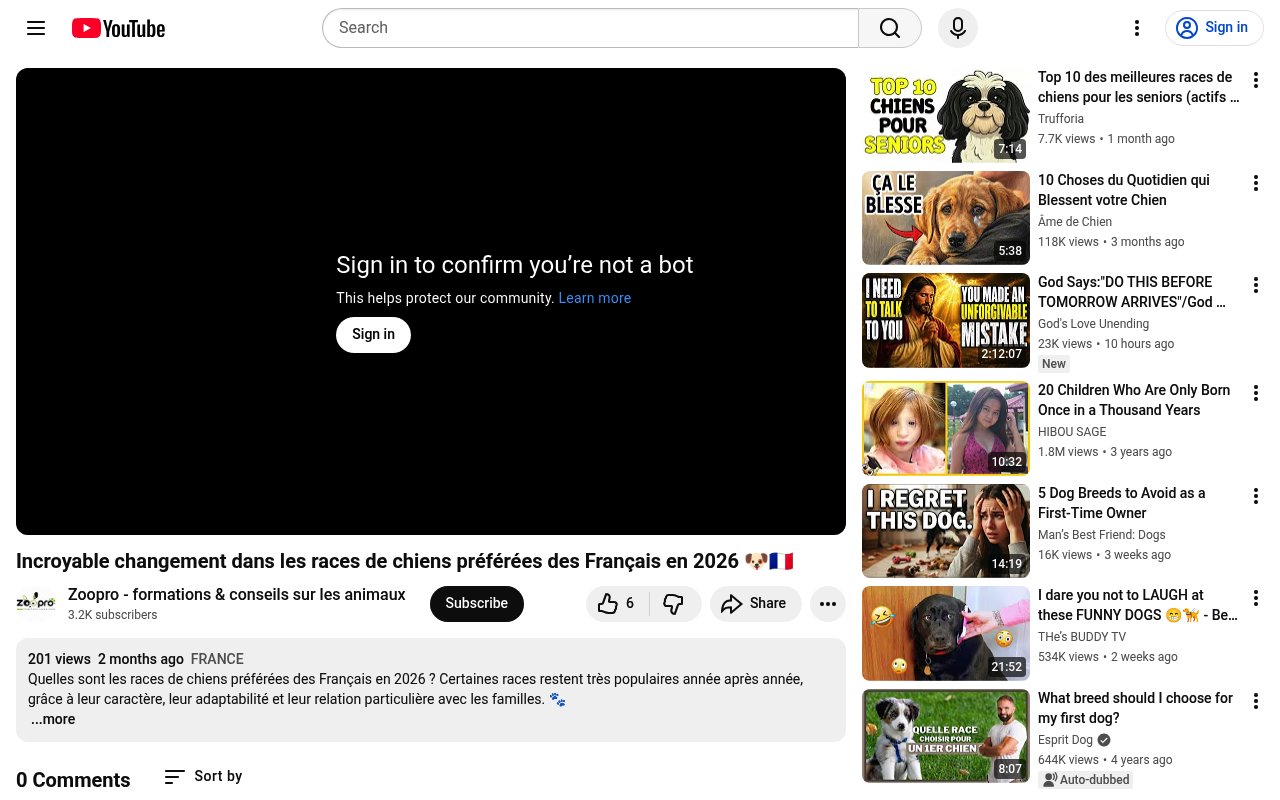Screen dimensions: 1280x800
Task: Open thumbnail of 20 Children video
Action: point(945,428)
